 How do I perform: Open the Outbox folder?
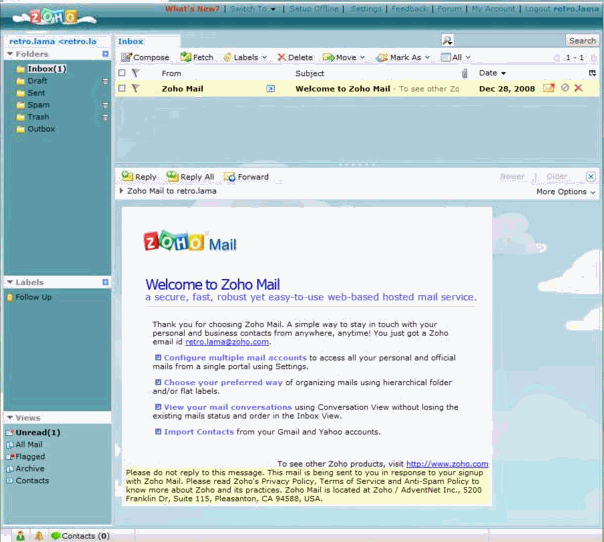(x=41, y=129)
